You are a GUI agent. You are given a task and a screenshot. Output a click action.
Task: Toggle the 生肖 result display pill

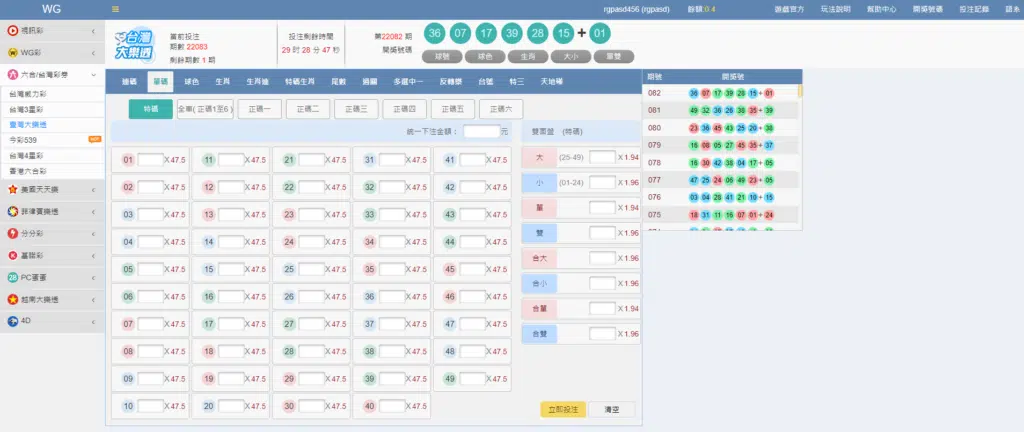tap(527, 57)
